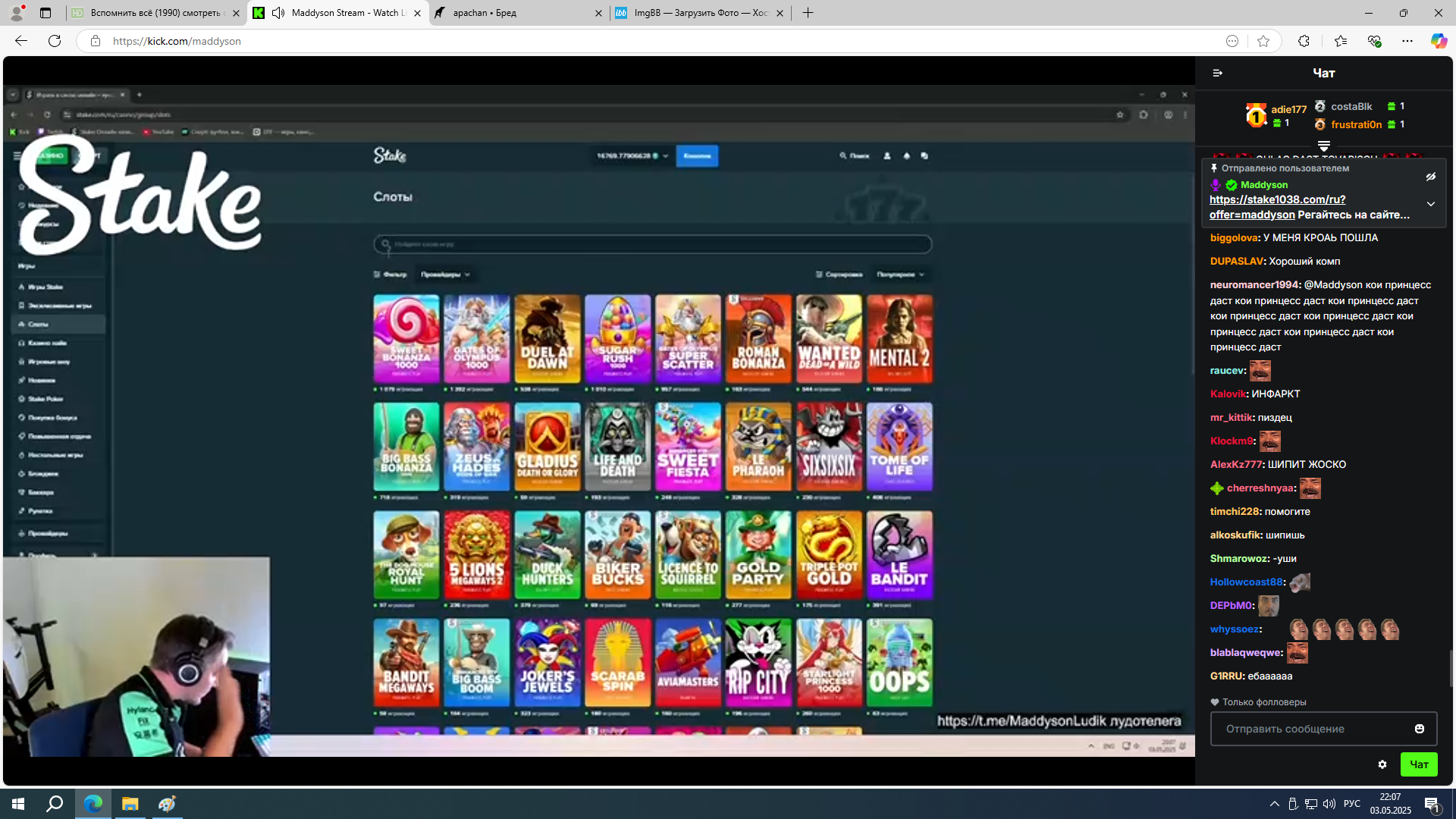Open the taskbar clock and calendar
This screenshot has height=819, width=1456.
click(1390, 804)
